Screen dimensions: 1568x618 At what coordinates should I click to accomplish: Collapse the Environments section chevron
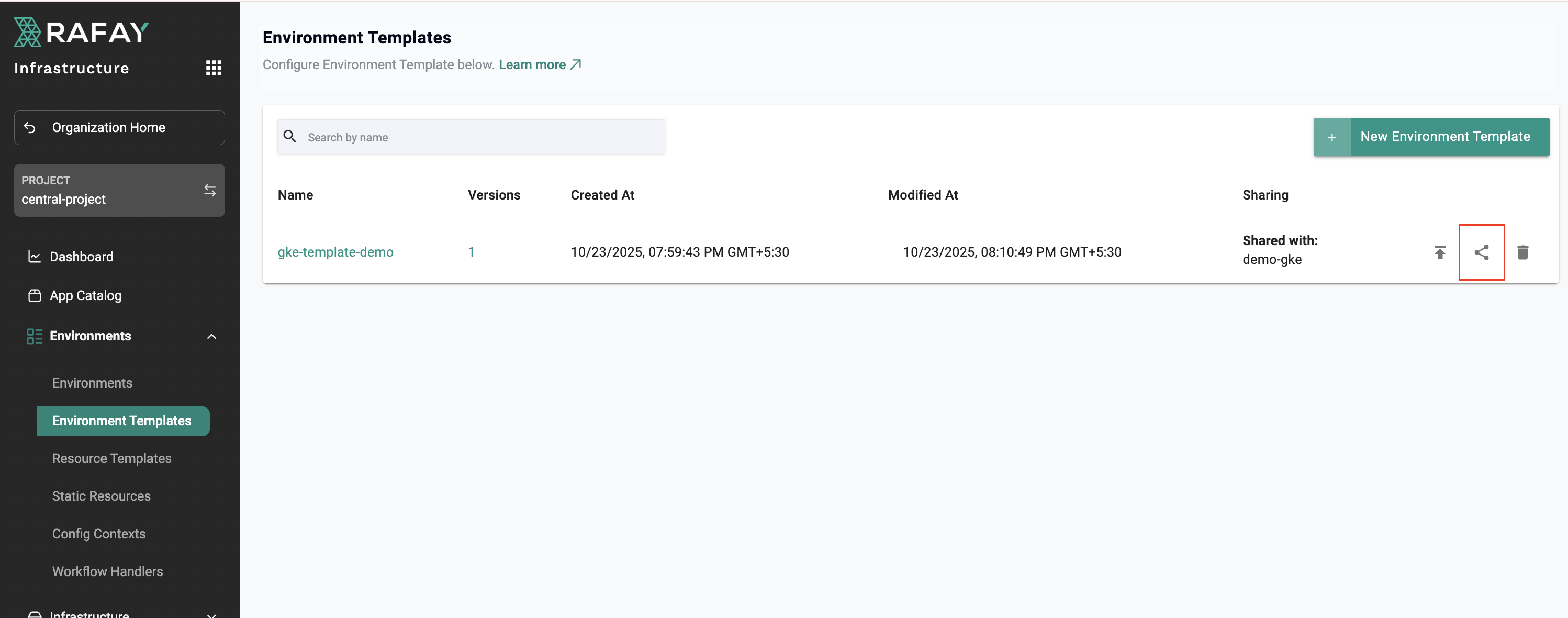pyautogui.click(x=211, y=336)
